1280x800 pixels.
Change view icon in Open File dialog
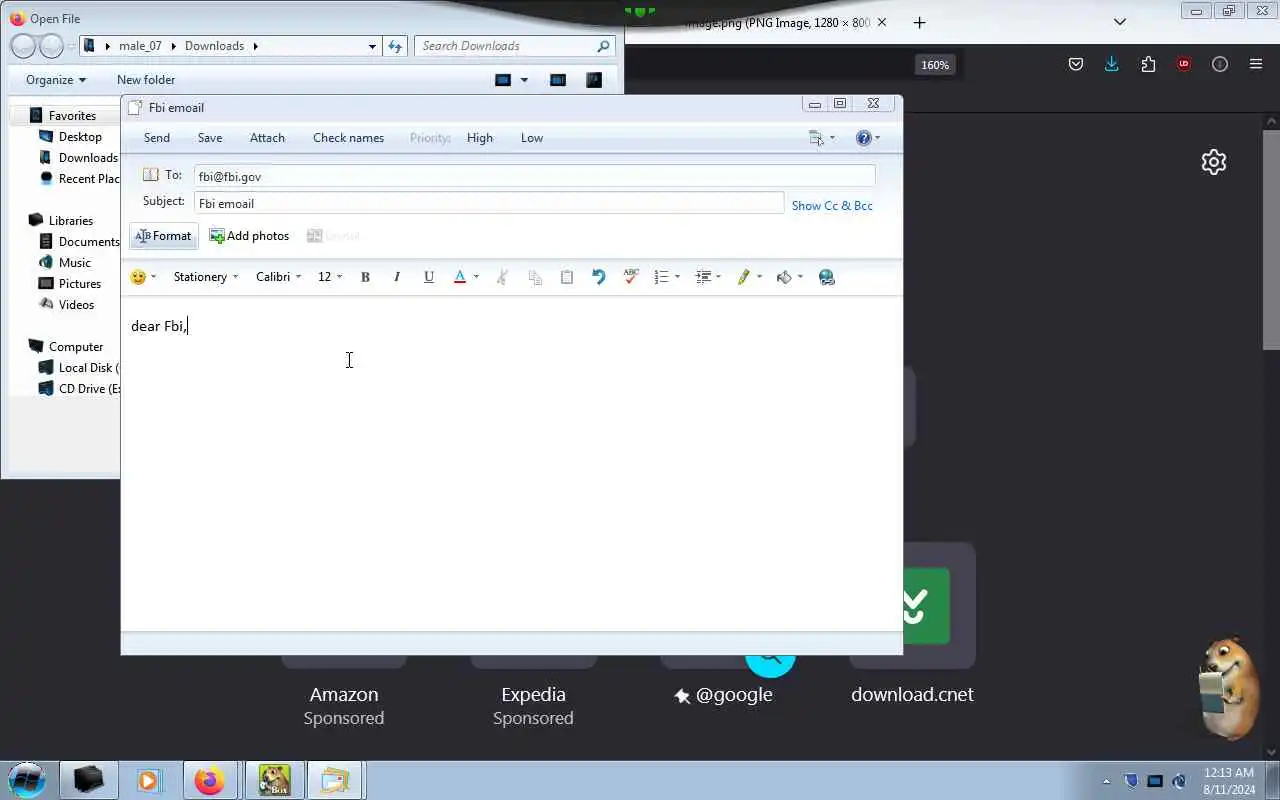tap(503, 80)
